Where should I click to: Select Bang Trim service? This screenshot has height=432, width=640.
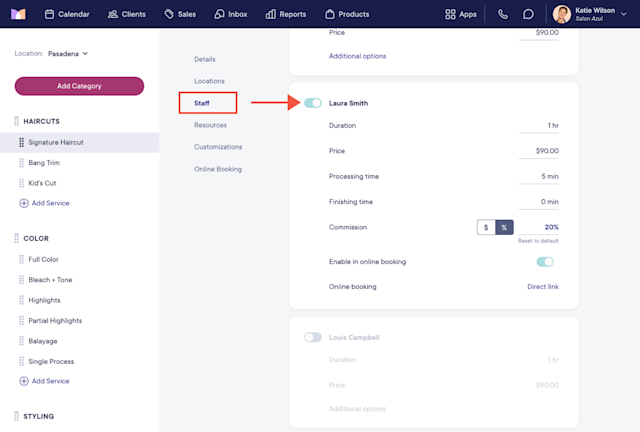coord(44,163)
